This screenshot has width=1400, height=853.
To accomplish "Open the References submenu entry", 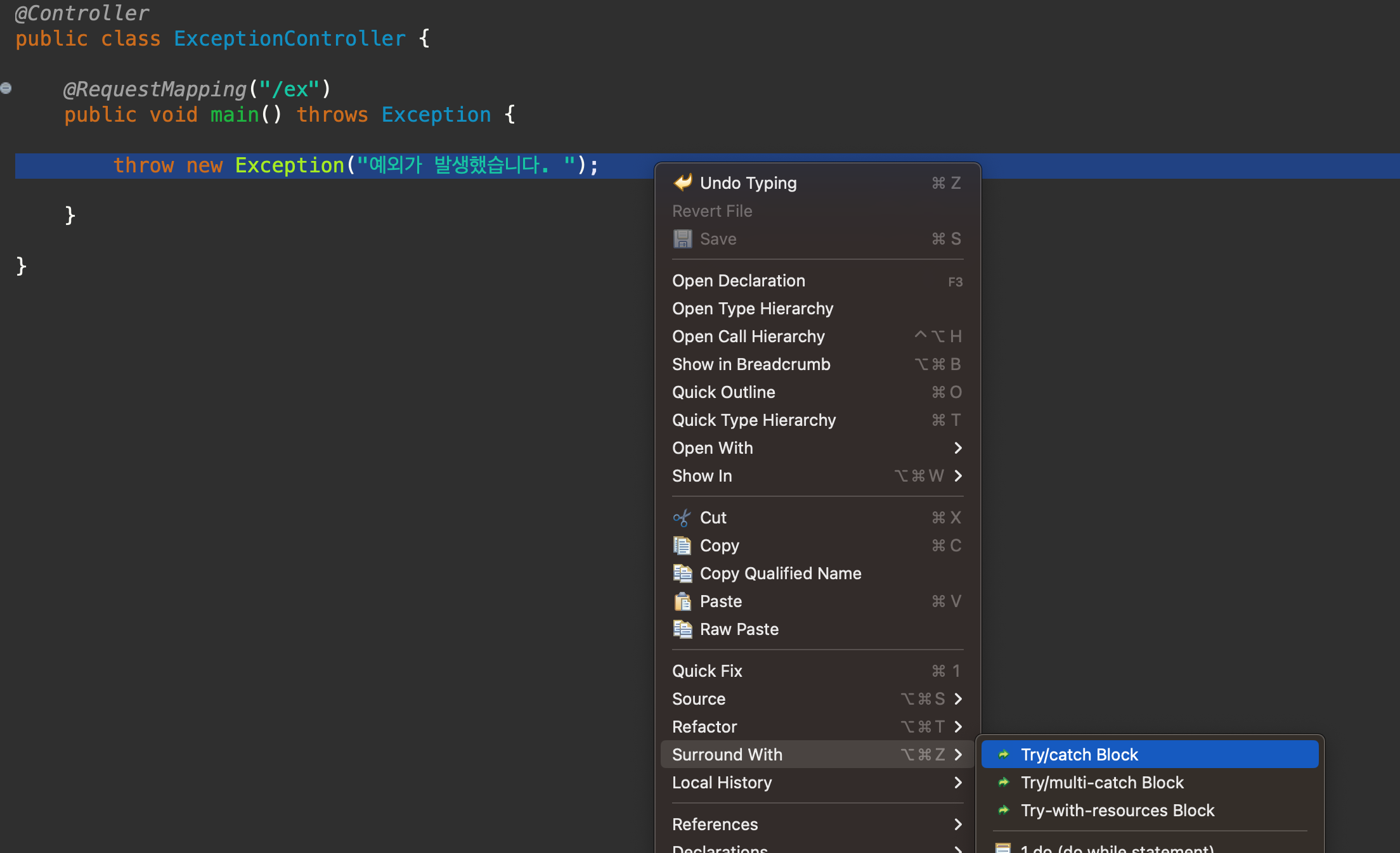I will 715,824.
